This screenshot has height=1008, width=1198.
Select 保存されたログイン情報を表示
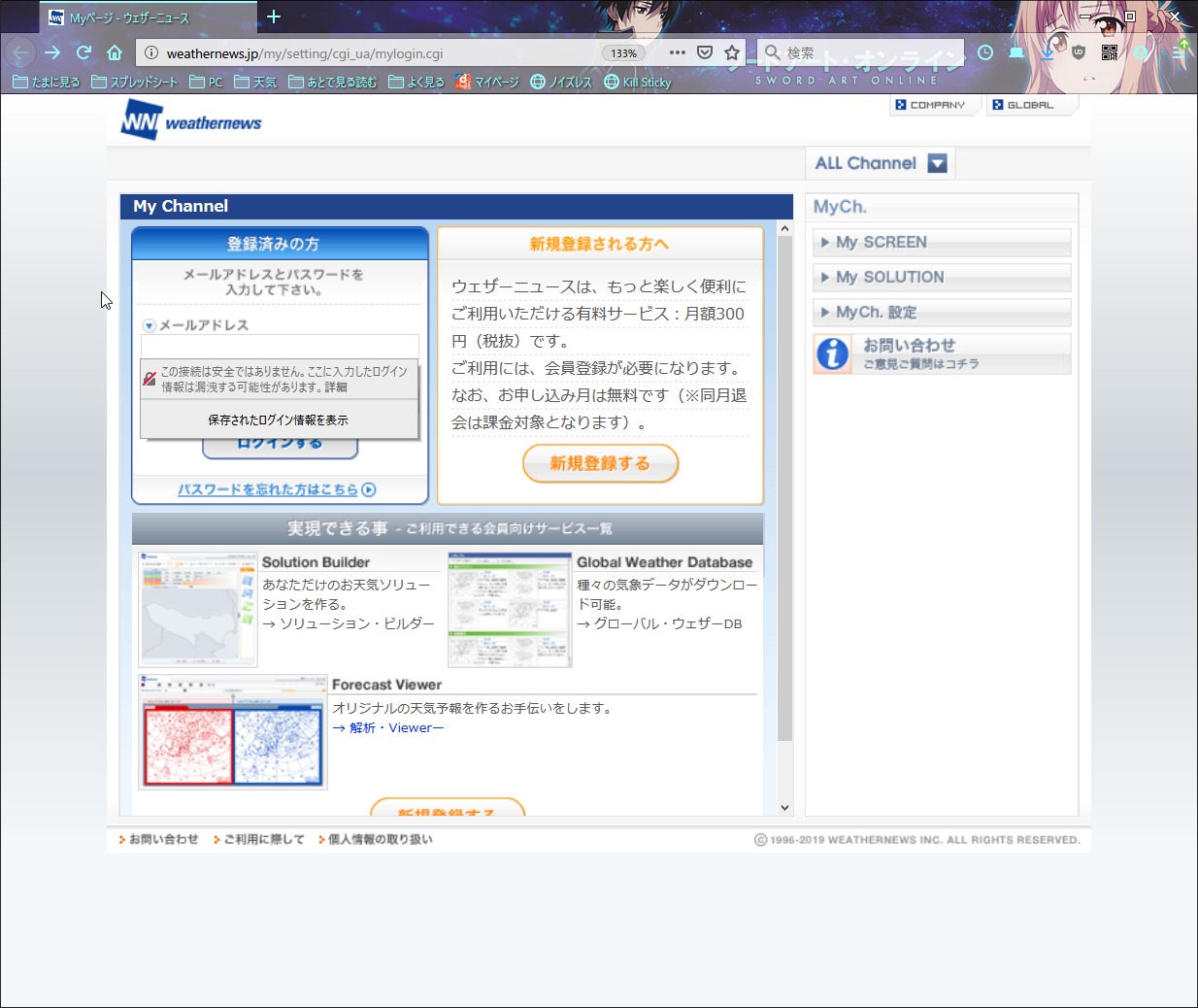(279, 420)
